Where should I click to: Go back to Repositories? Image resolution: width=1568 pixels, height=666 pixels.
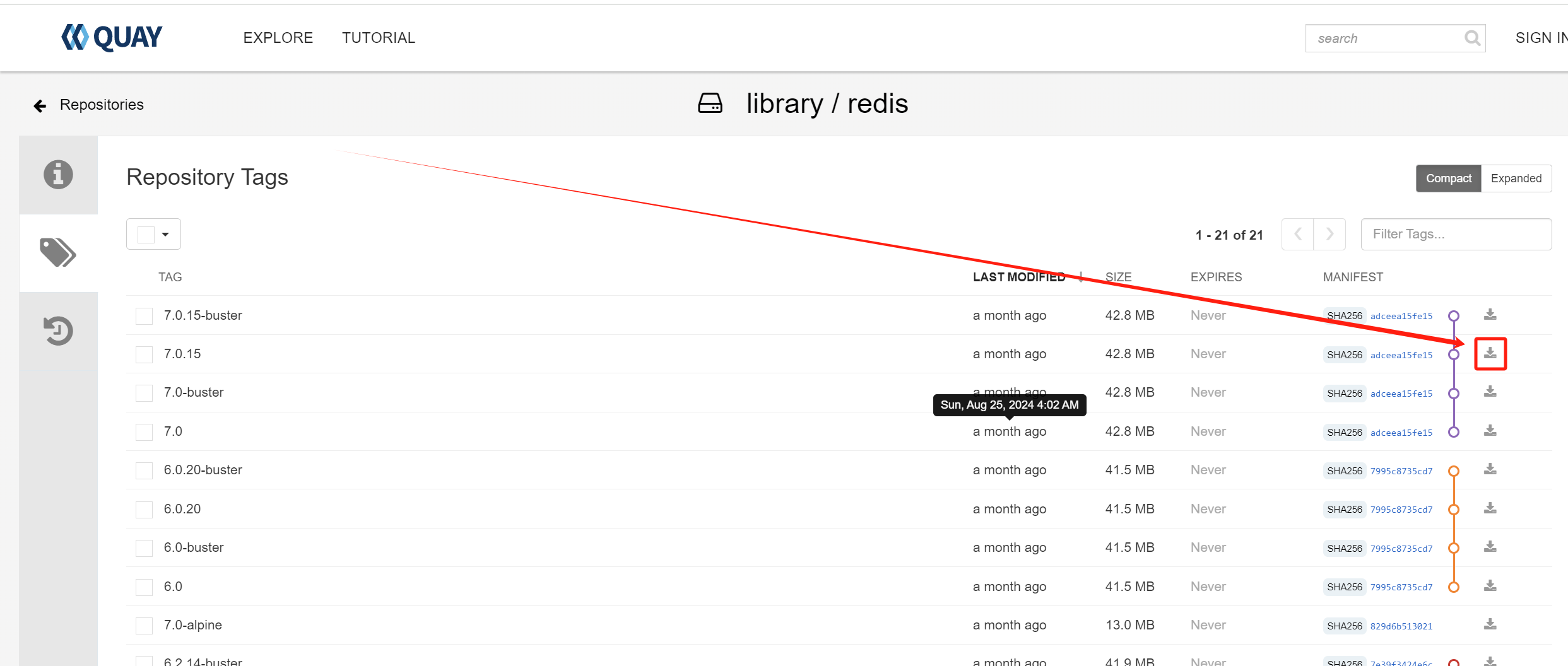pyautogui.click(x=102, y=105)
